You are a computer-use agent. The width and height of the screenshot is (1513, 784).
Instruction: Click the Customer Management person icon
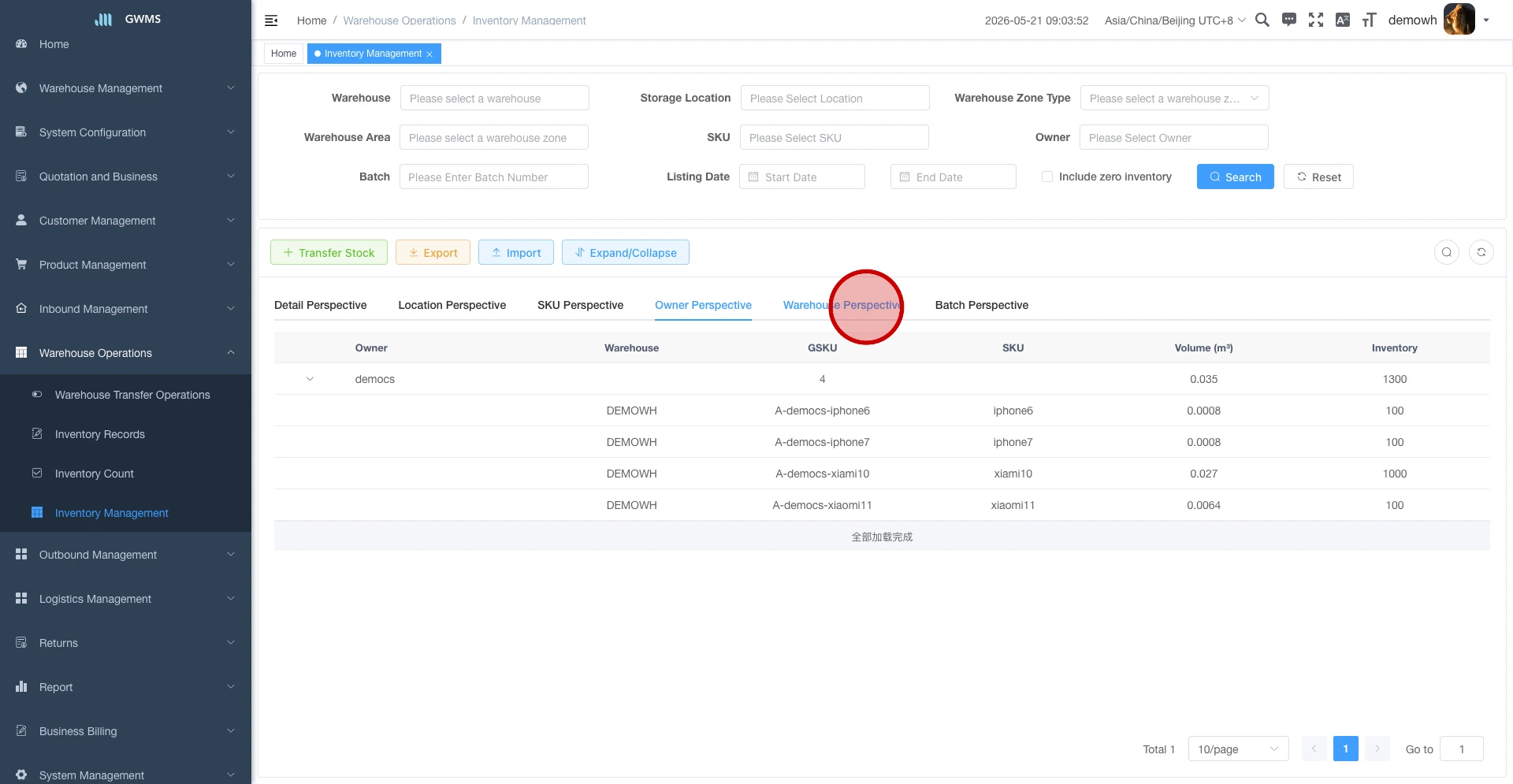pyautogui.click(x=21, y=221)
